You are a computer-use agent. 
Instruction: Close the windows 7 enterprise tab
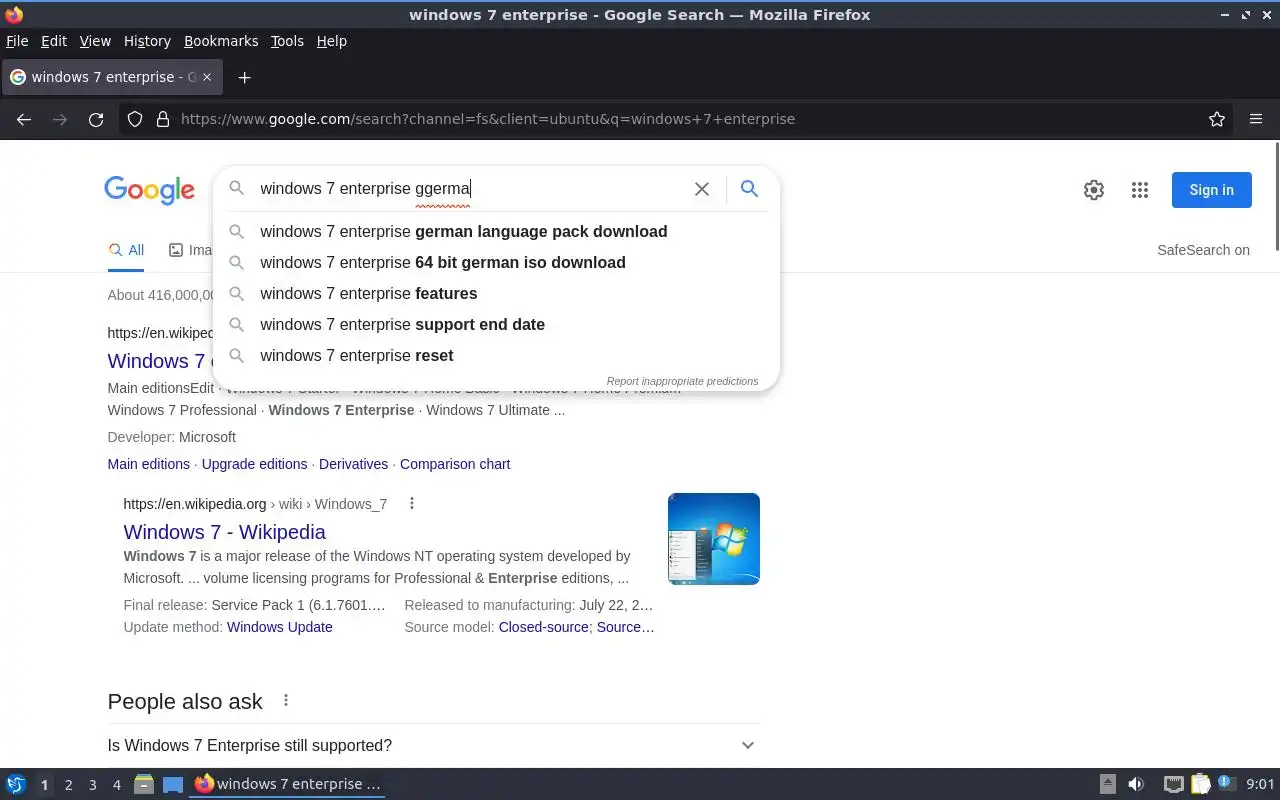click(x=207, y=77)
